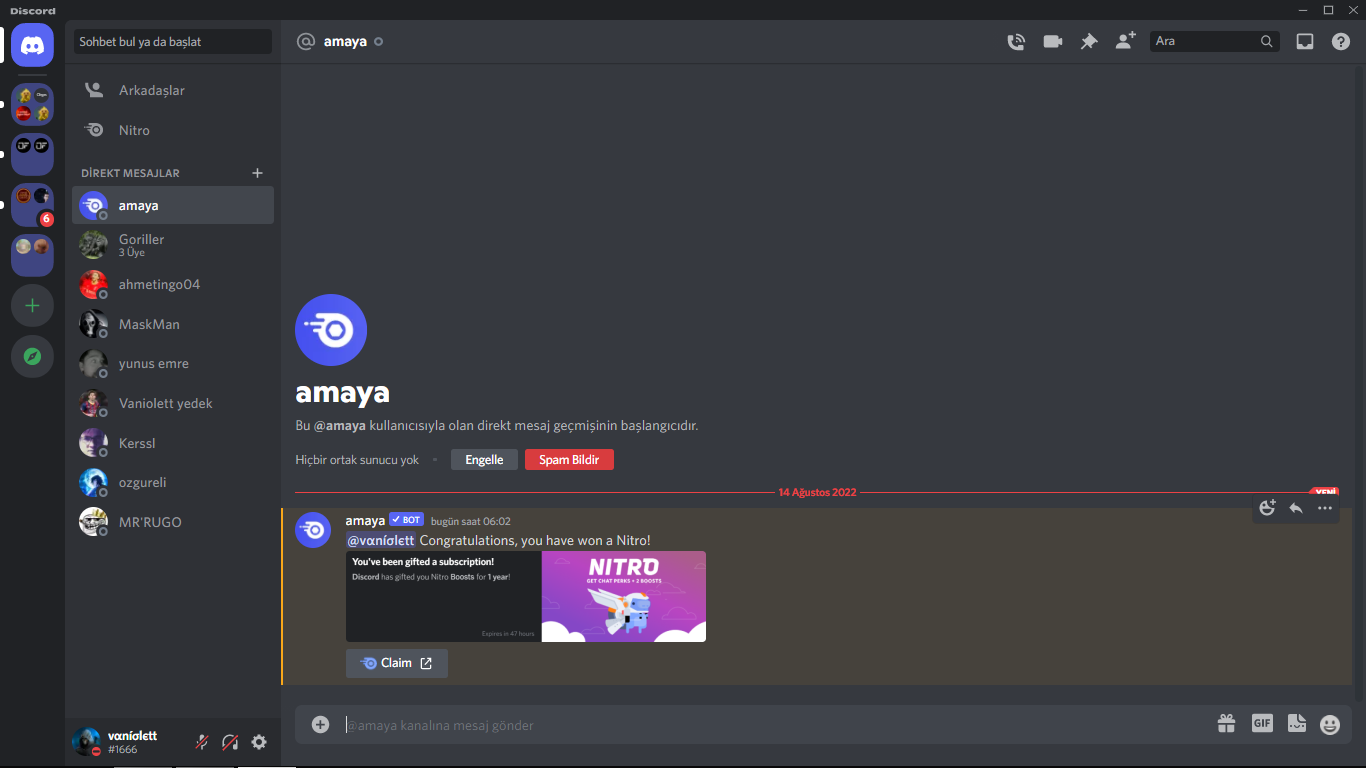Open more options for amaya's message
The image size is (1366, 768).
pos(1325,508)
